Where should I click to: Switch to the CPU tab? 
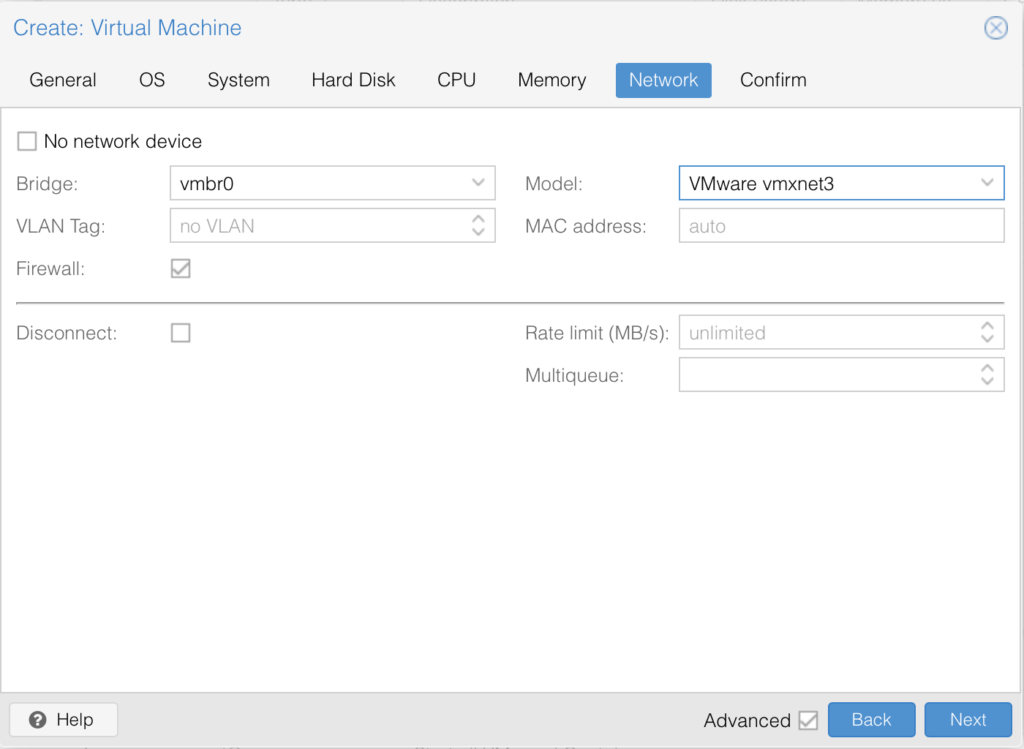[x=456, y=80]
